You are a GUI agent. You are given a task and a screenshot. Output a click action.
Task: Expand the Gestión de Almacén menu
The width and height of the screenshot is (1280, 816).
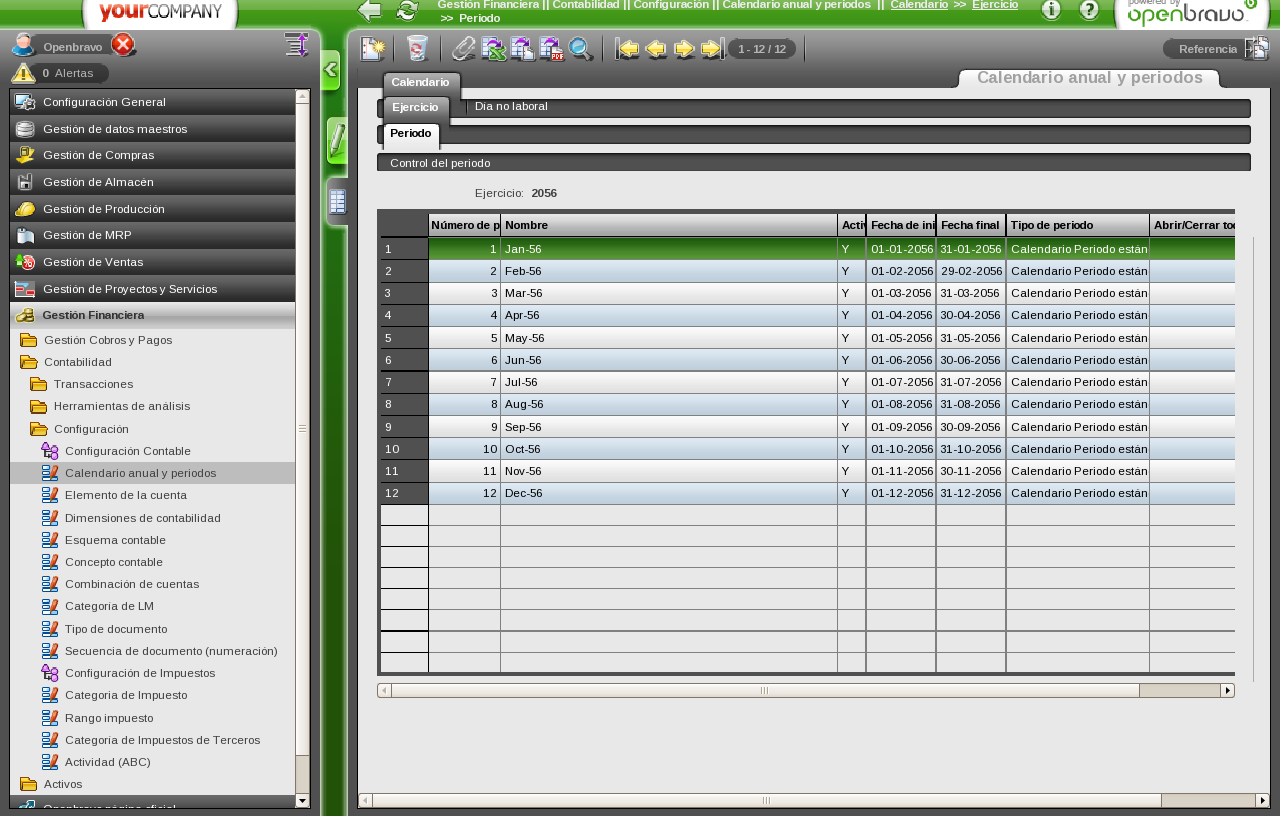pyautogui.click(x=153, y=182)
